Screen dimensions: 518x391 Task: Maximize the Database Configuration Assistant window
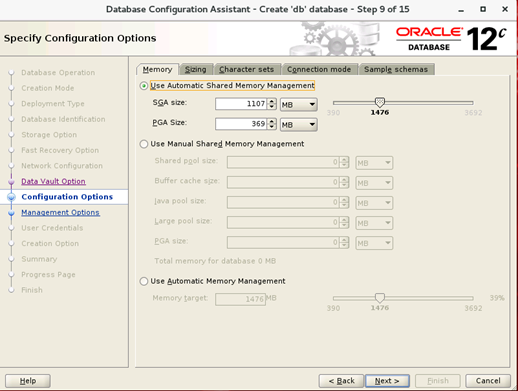(x=483, y=9)
